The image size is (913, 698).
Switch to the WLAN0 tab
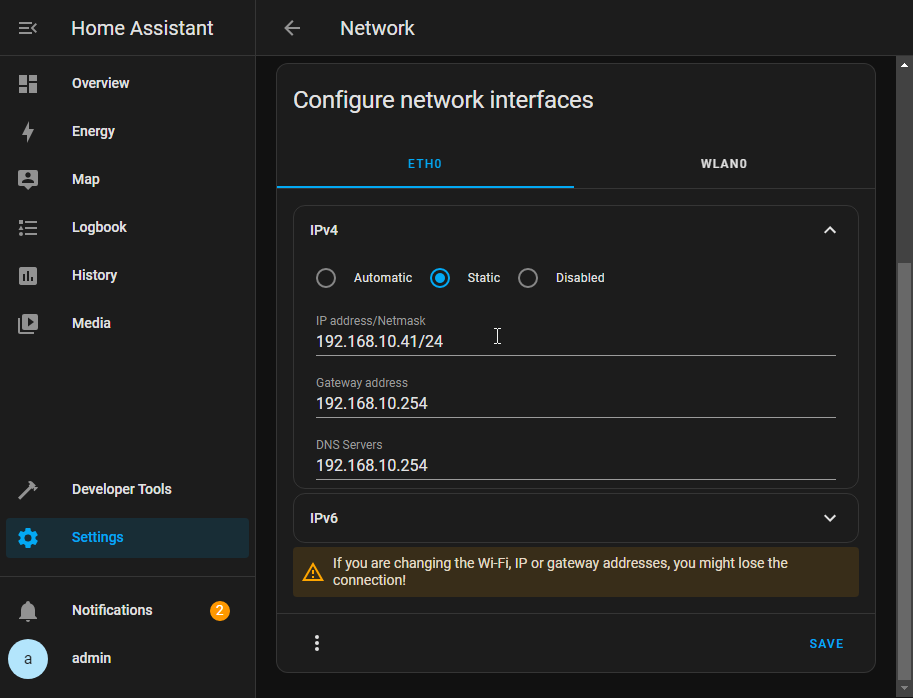tap(724, 164)
